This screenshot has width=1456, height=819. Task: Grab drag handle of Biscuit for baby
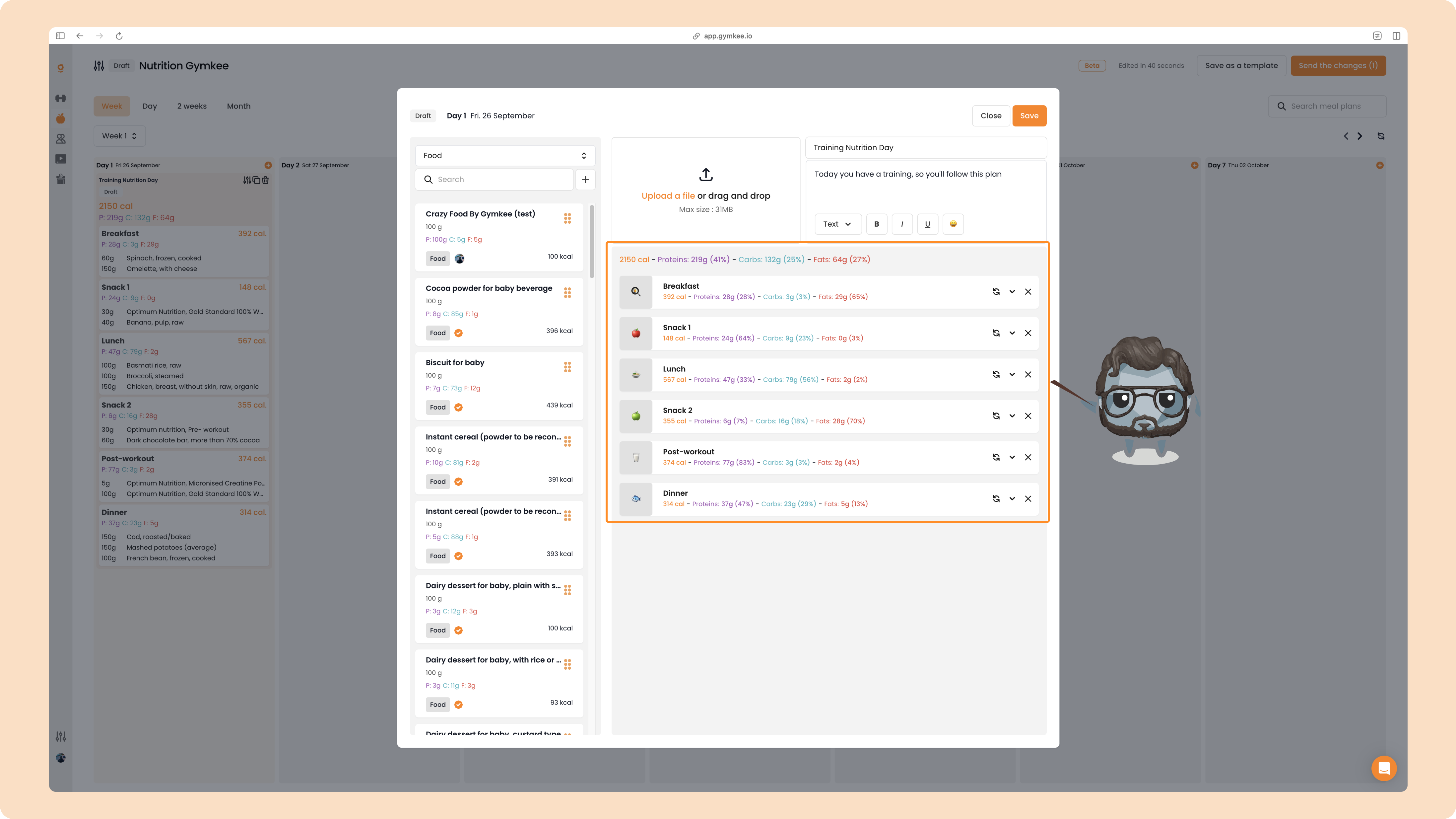[567, 367]
